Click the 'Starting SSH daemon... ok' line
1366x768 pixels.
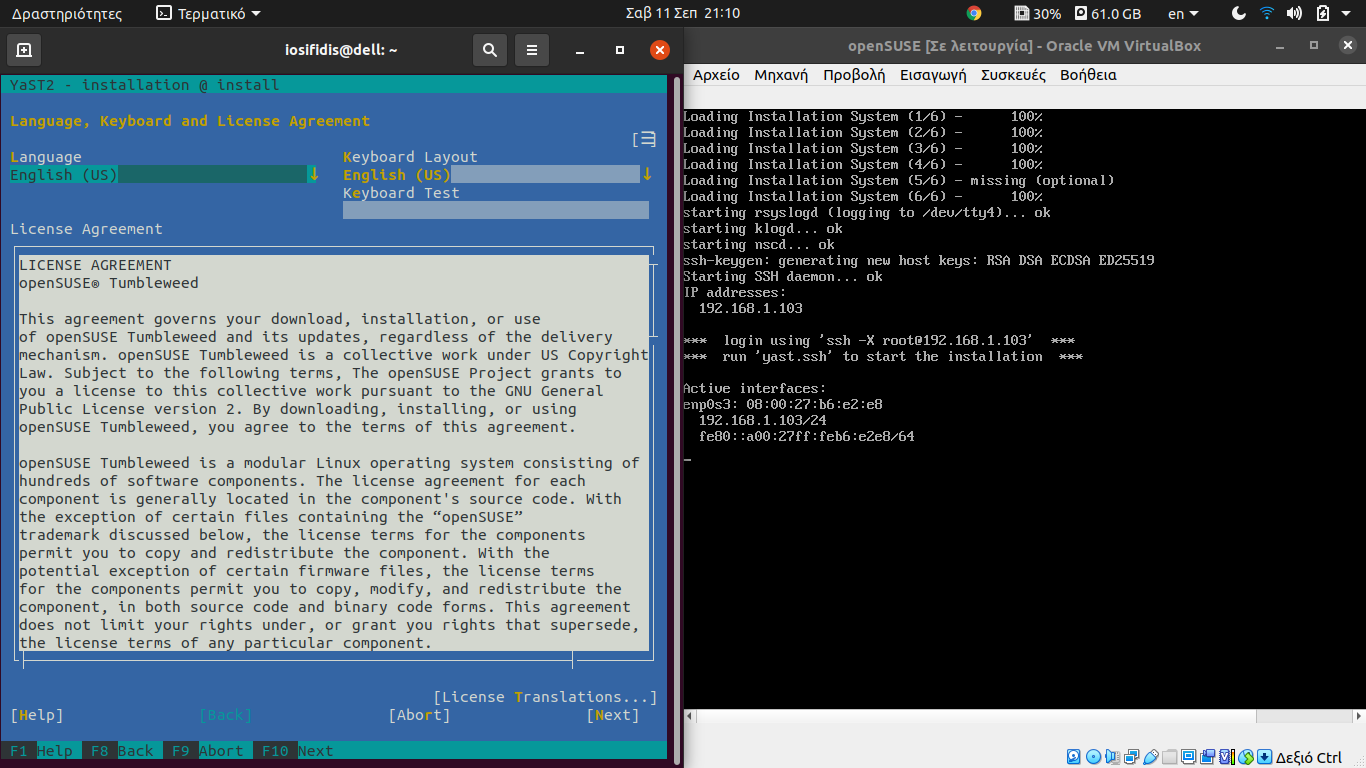tap(783, 277)
